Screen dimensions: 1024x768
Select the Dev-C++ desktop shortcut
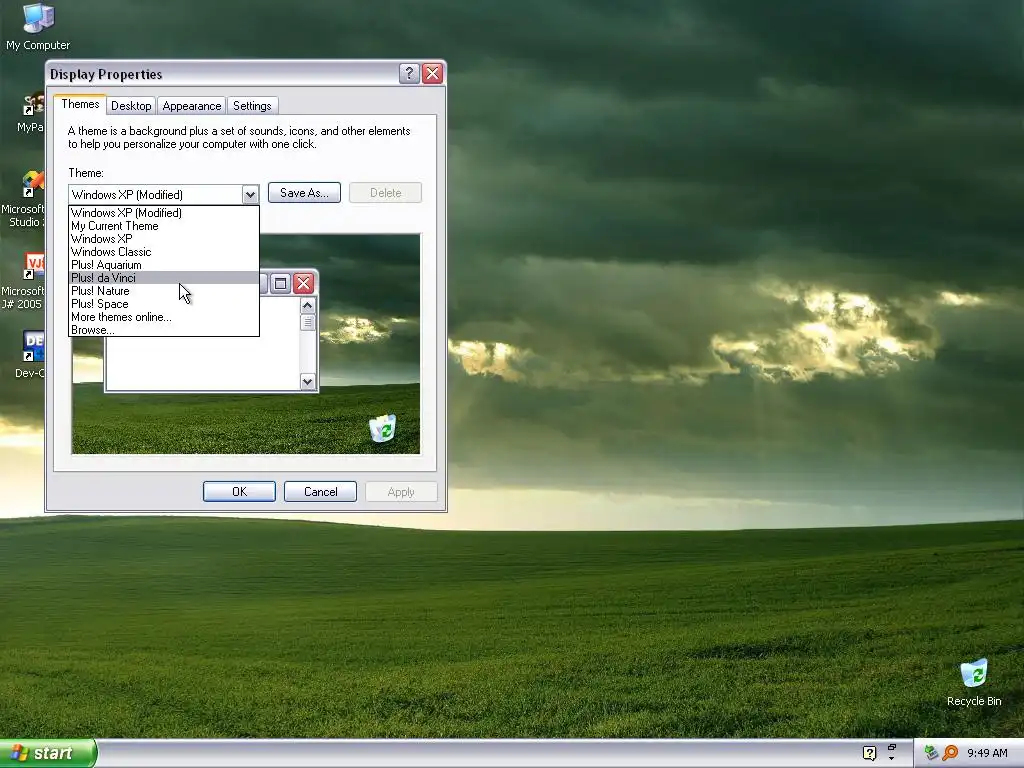tap(29, 354)
